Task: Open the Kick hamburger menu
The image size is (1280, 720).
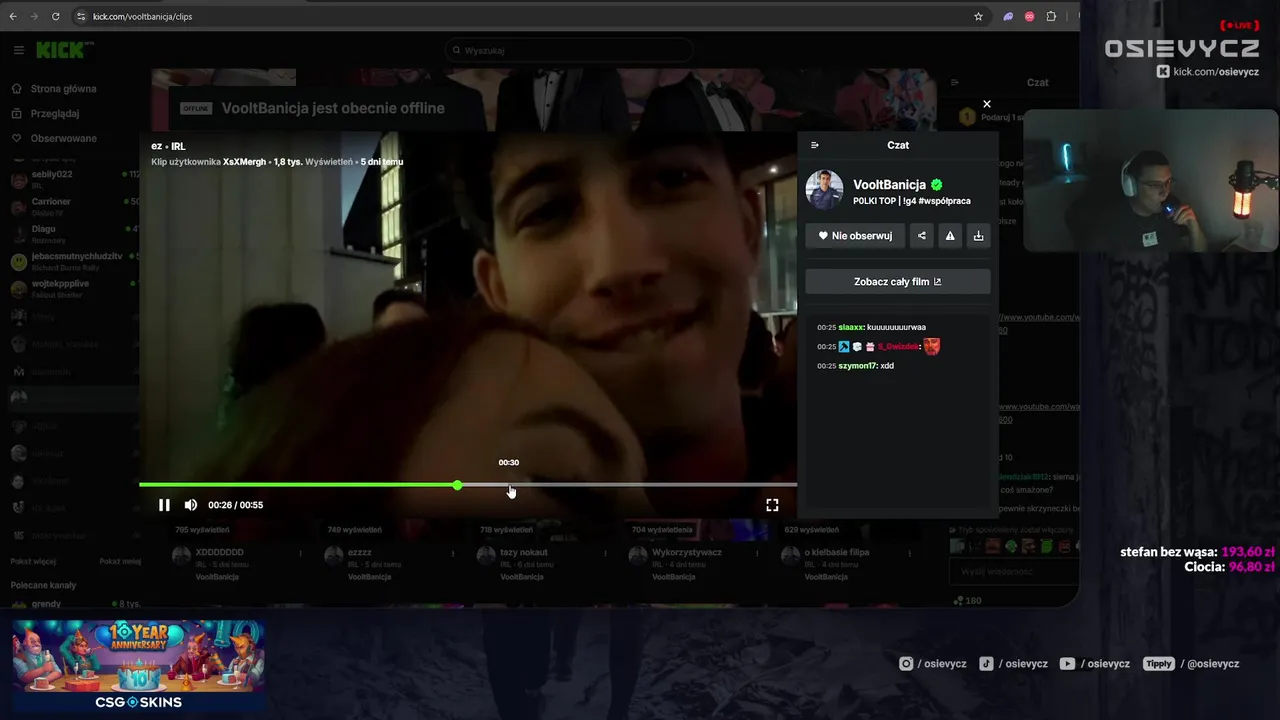Action: [x=19, y=50]
